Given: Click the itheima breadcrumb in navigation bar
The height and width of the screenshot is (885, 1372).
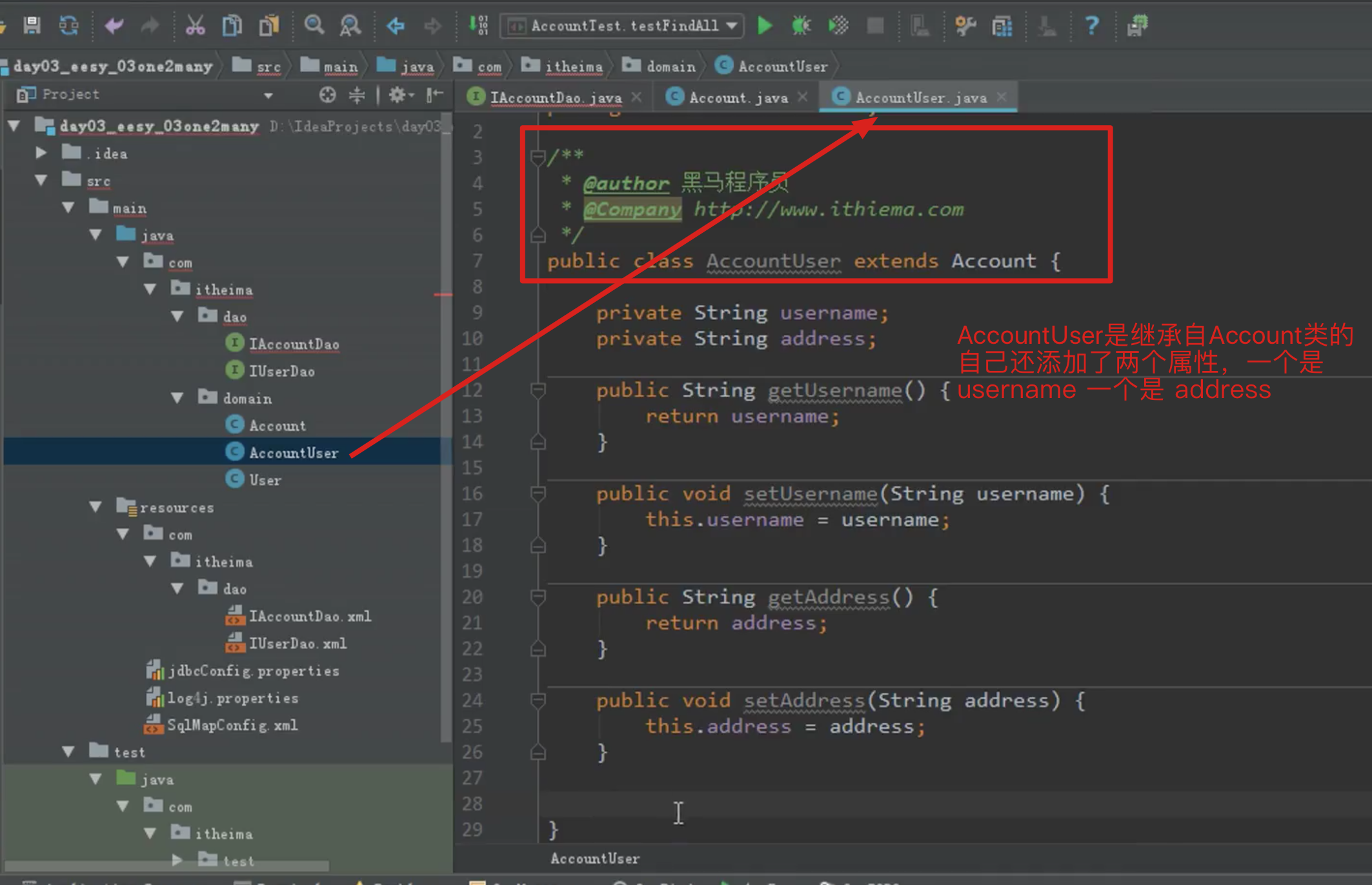Looking at the screenshot, I should tap(573, 66).
